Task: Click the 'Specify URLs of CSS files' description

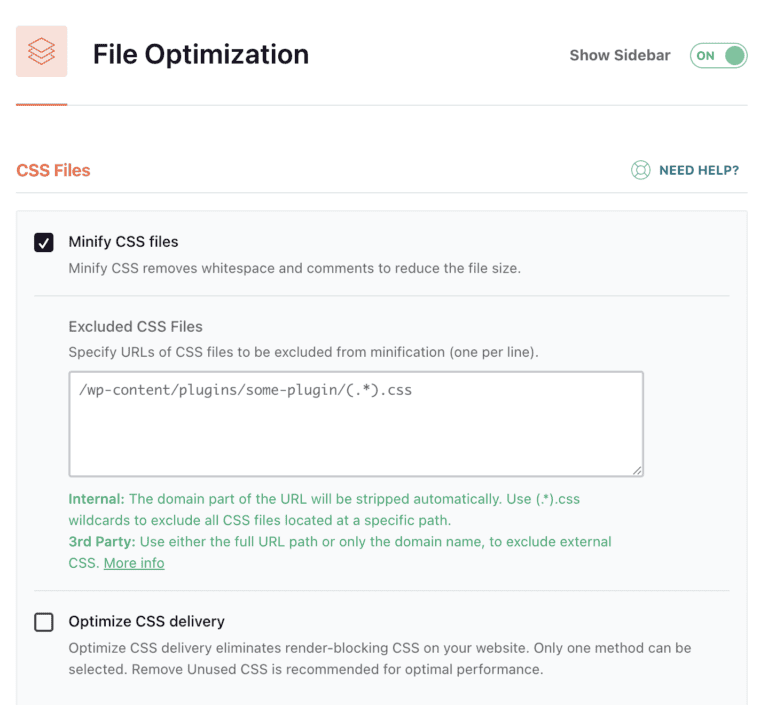Action: pyautogui.click(x=303, y=352)
